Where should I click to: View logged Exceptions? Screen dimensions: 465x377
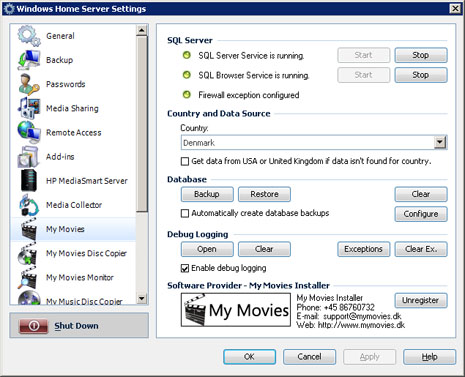click(x=364, y=249)
